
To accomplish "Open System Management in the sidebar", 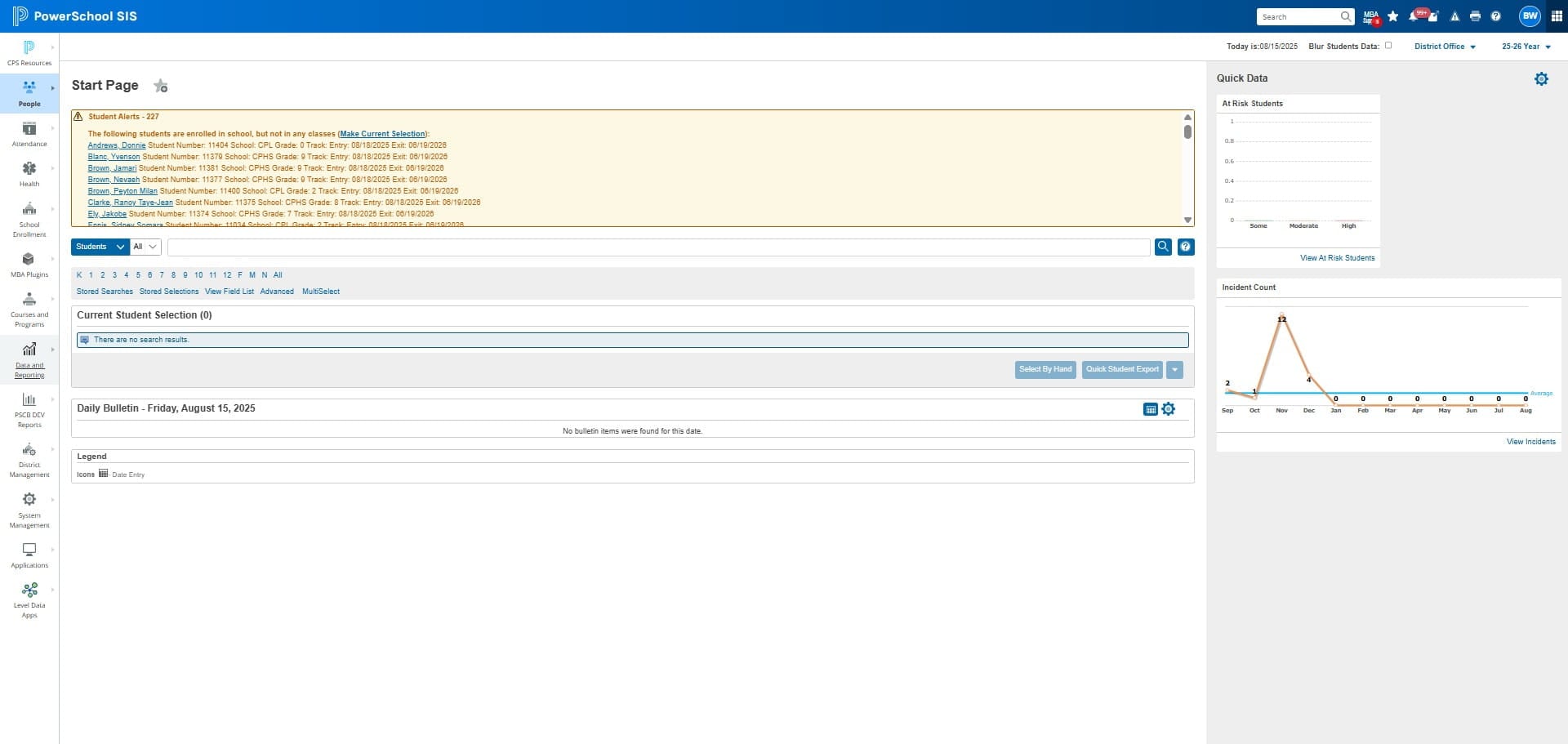I will tap(29, 510).
